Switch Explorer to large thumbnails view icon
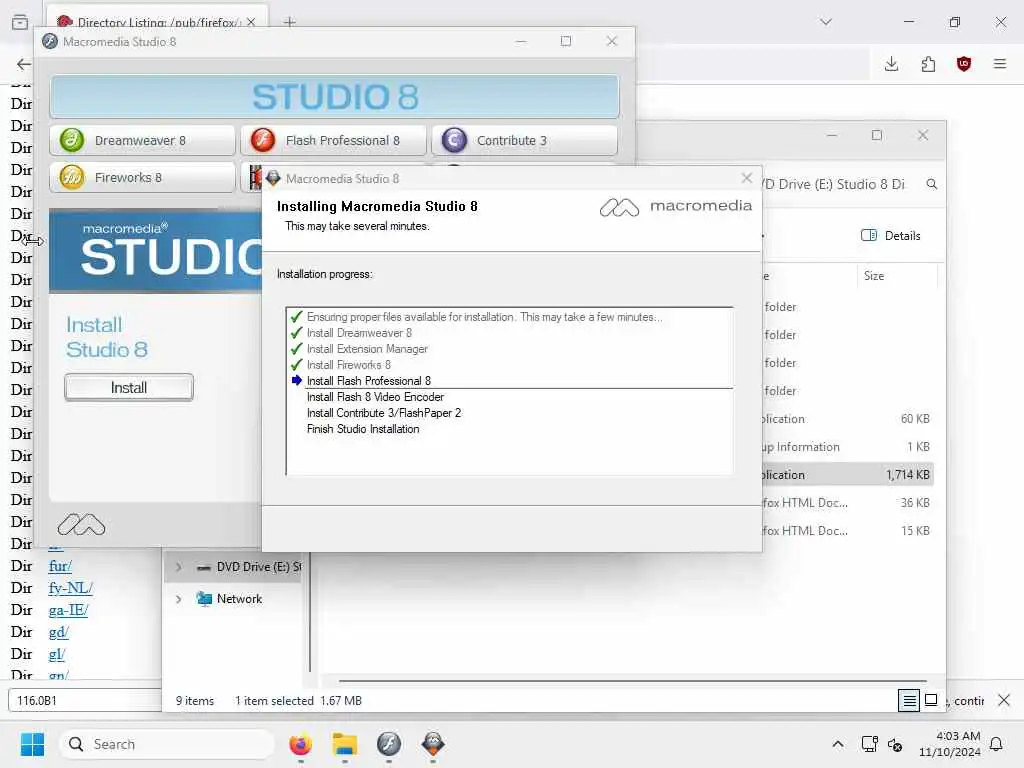1024x768 pixels. tap(932, 700)
